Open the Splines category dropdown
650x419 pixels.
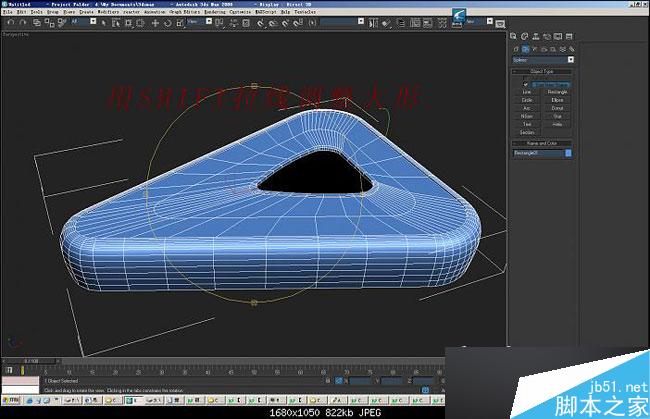[x=543, y=60]
